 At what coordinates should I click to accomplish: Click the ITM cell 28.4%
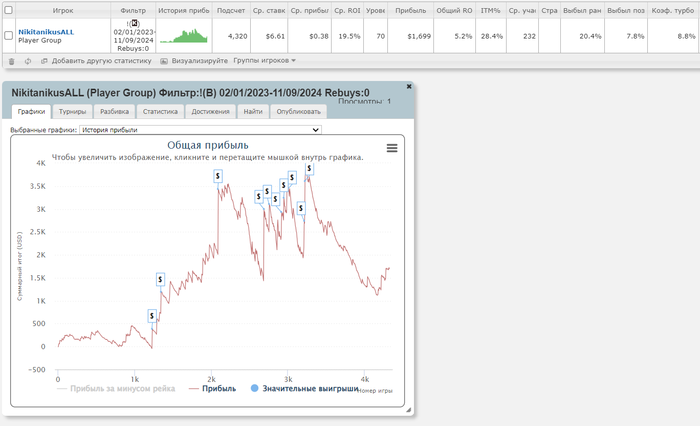[490, 36]
